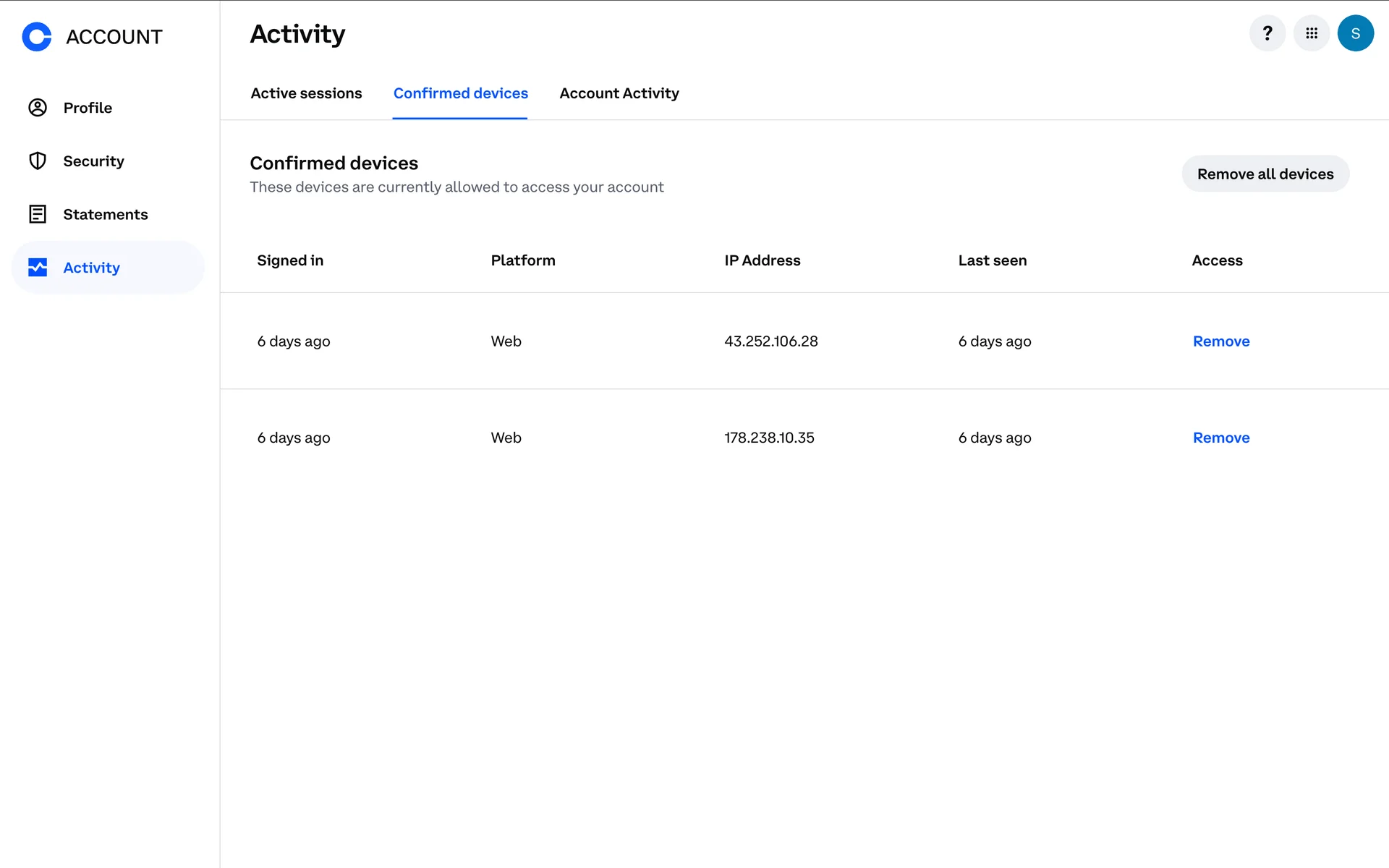The height and width of the screenshot is (868, 1389).
Task: Click the ACCOUNT header text
Action: (114, 37)
